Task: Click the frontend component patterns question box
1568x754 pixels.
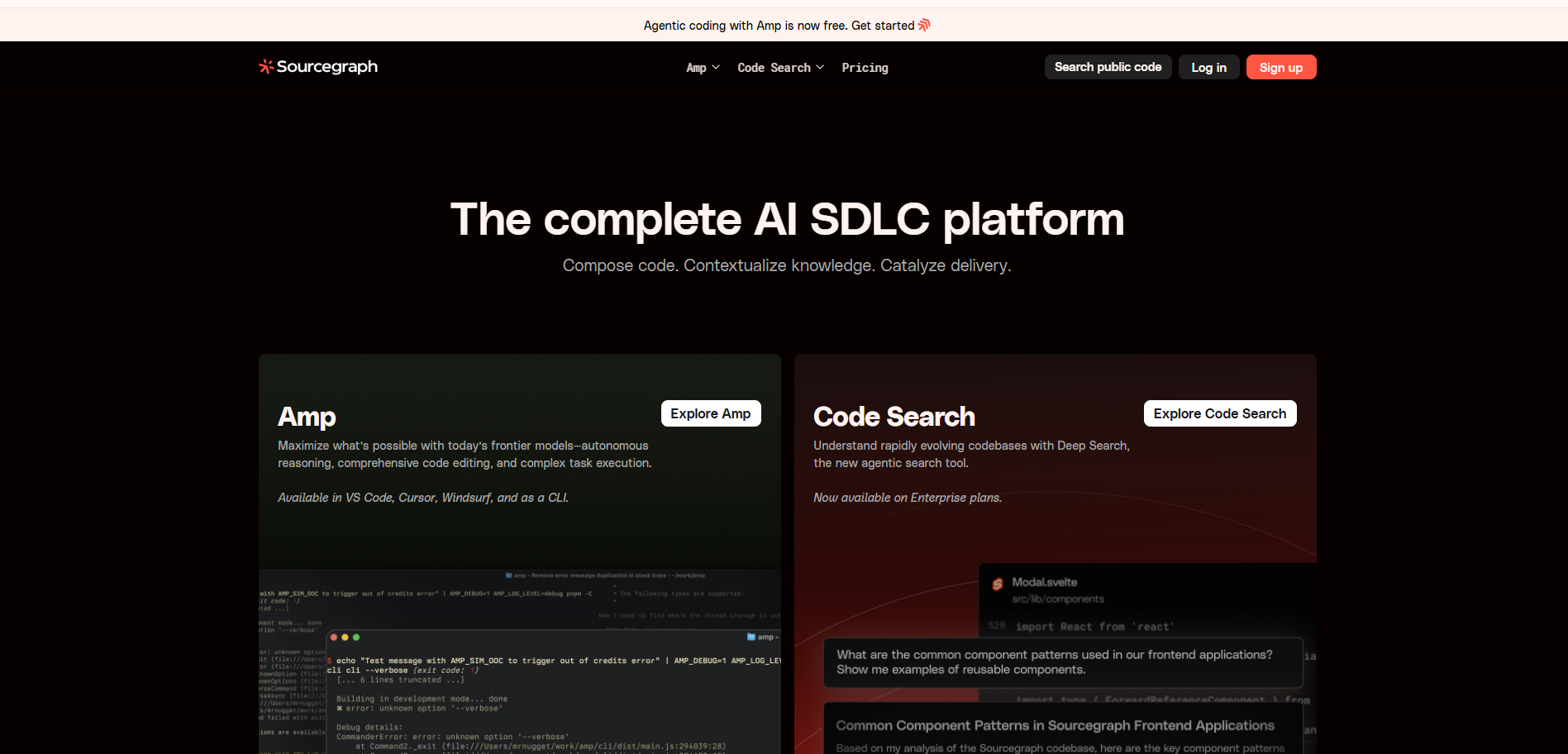Action: click(1063, 662)
